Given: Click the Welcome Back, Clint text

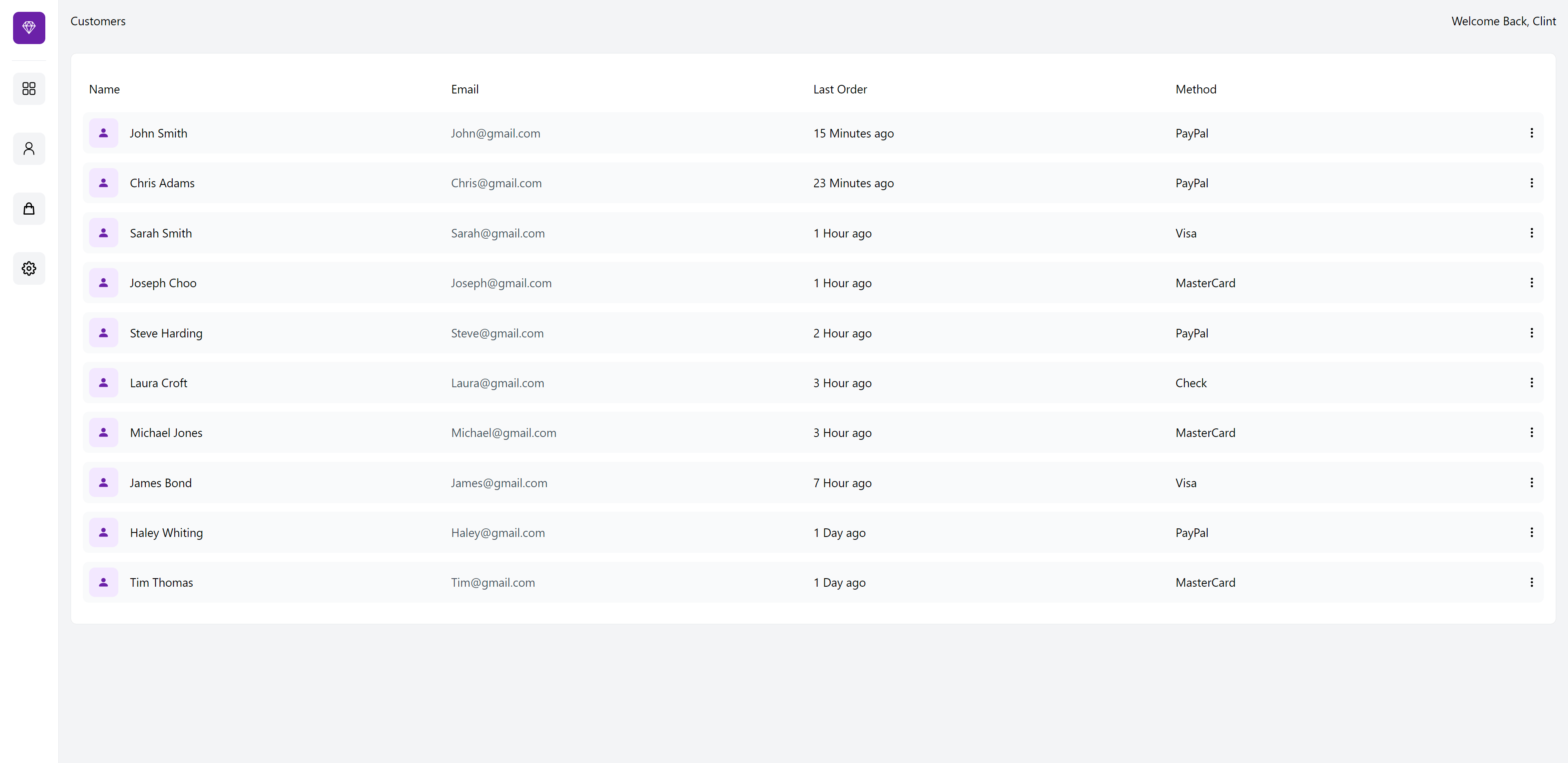Looking at the screenshot, I should (1503, 21).
